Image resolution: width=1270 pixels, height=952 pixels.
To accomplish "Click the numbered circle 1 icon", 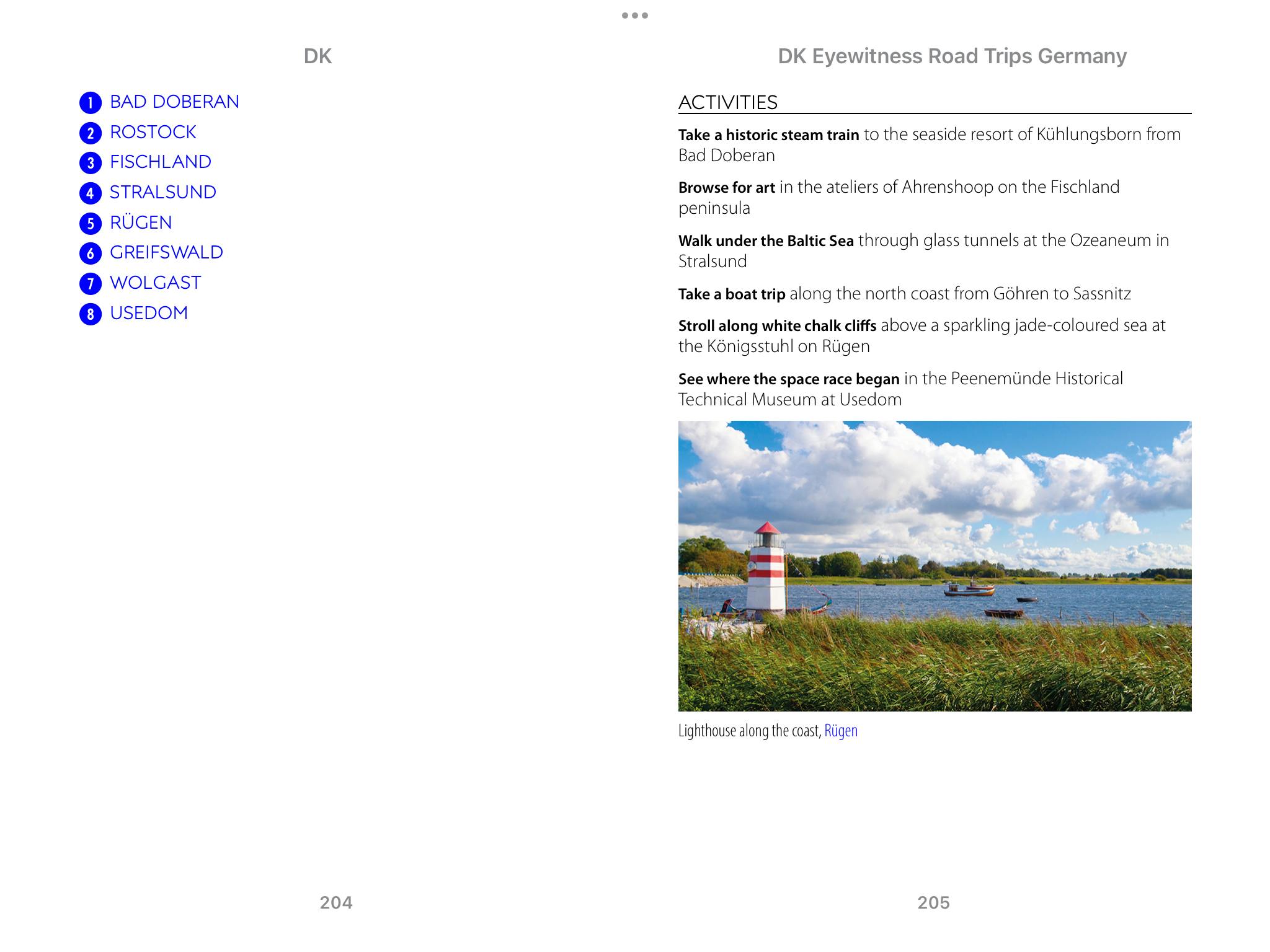I will pos(91,102).
